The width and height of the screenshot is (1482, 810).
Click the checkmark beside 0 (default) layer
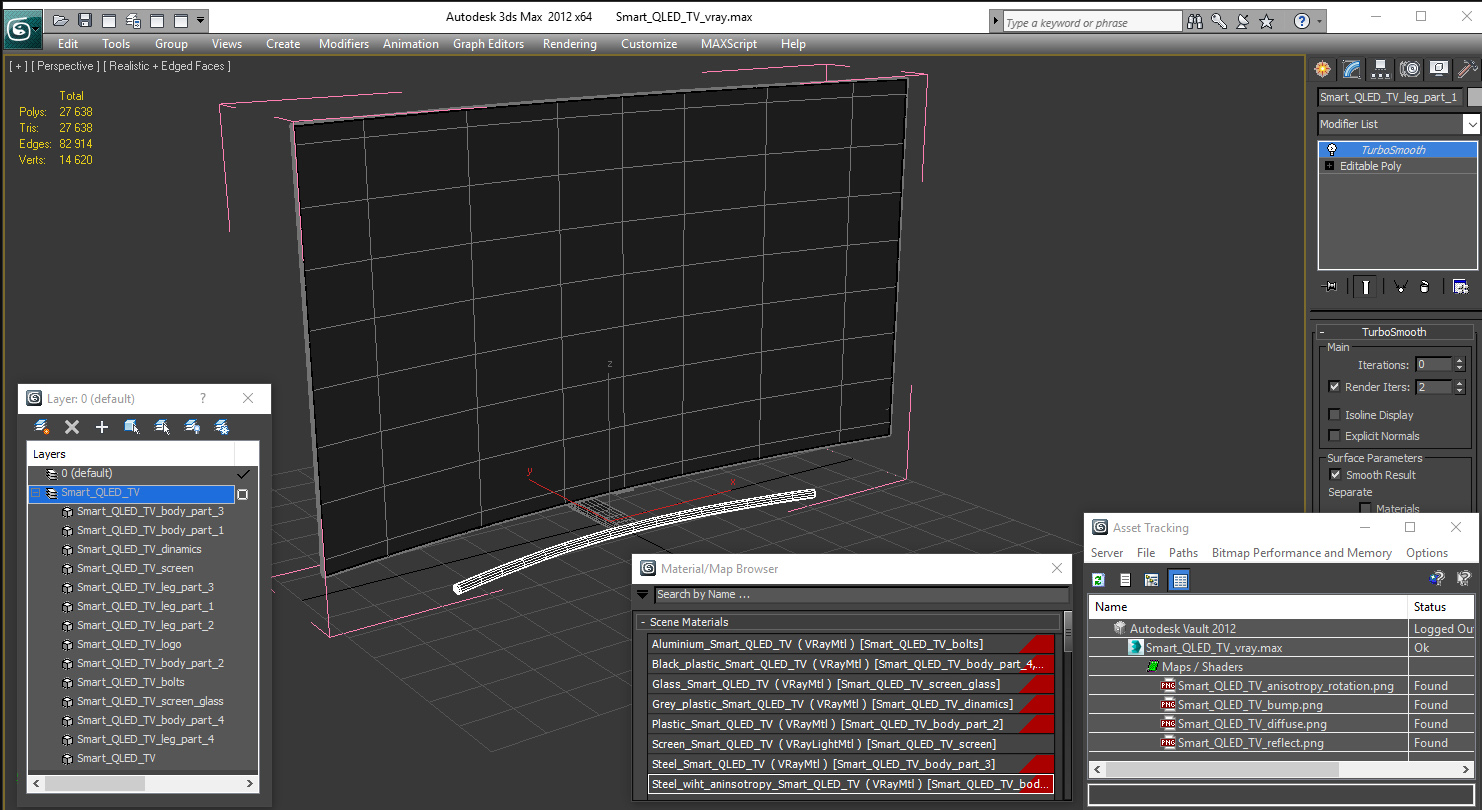coord(242,474)
